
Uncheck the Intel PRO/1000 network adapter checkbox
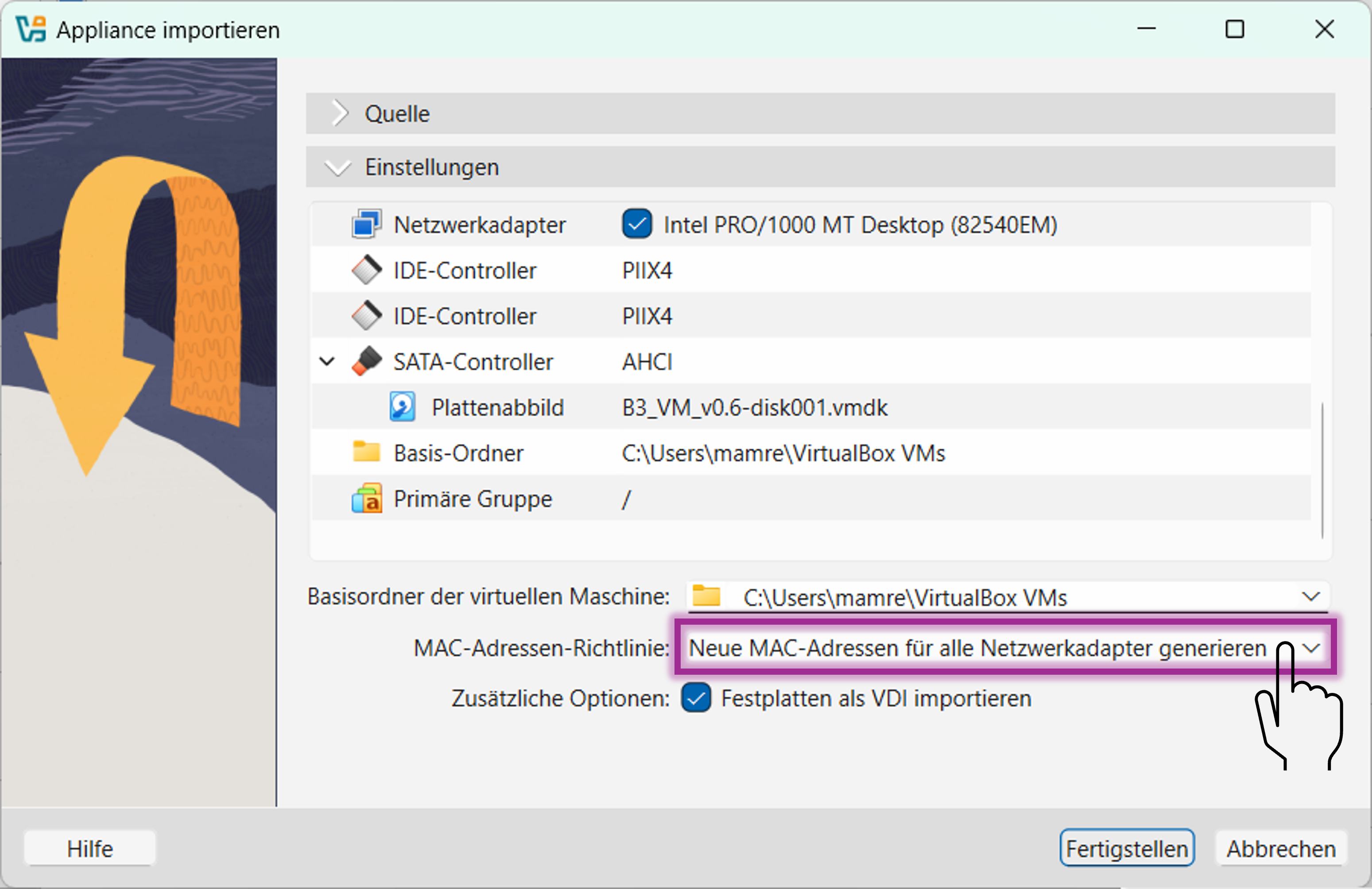pyautogui.click(x=636, y=224)
